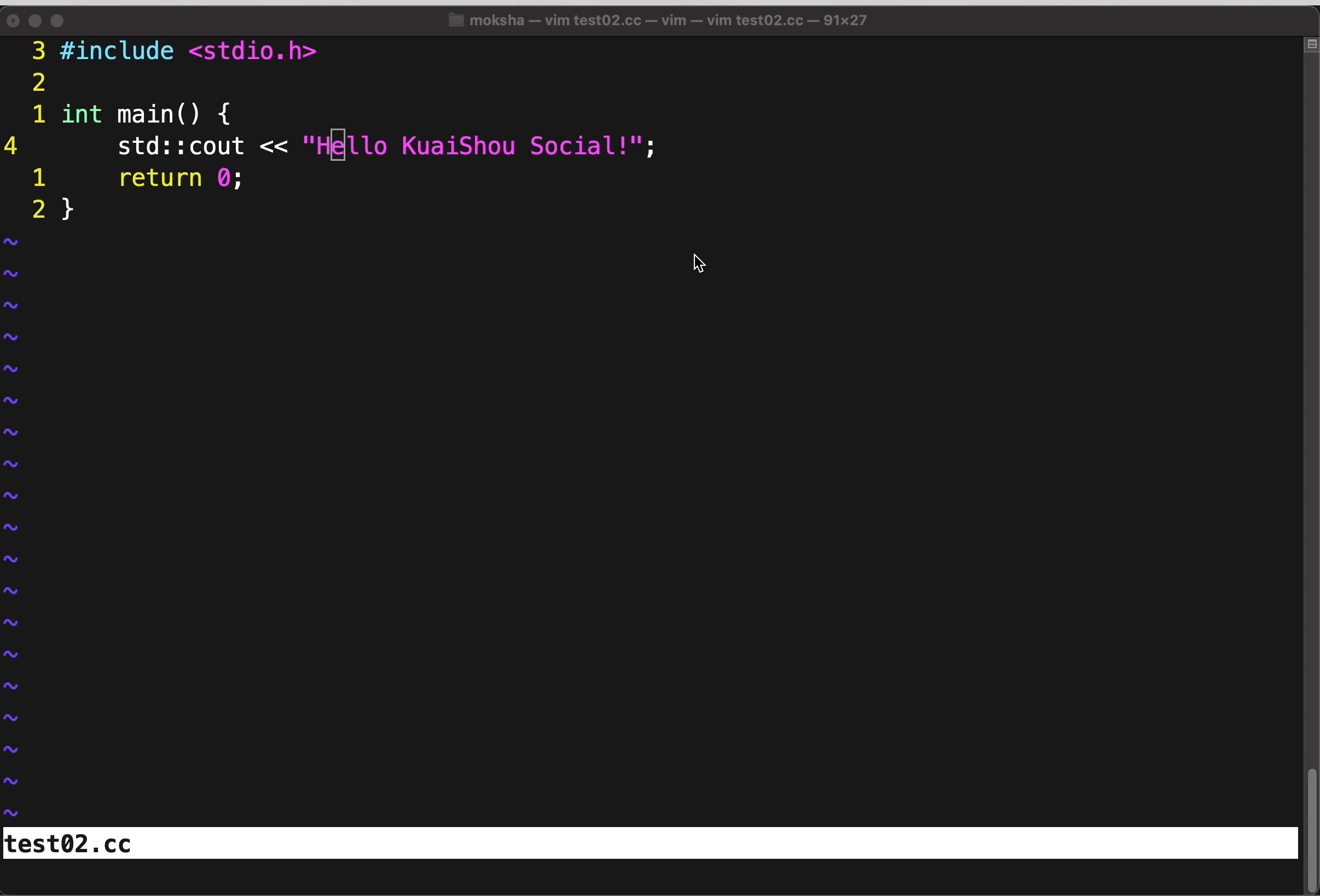Click the window close button
This screenshot has width=1320, height=896.
[14, 21]
